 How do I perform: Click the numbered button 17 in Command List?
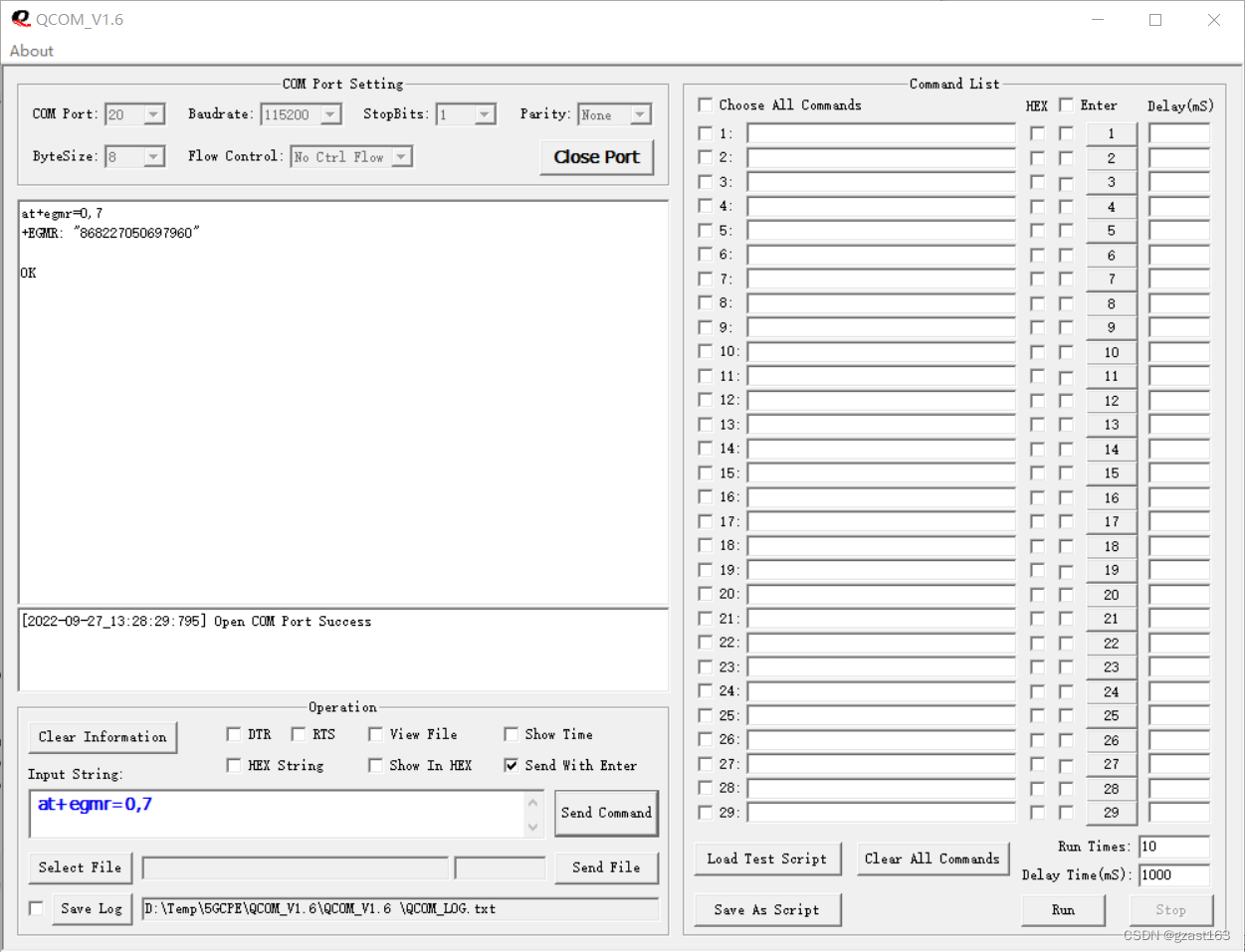[1112, 522]
